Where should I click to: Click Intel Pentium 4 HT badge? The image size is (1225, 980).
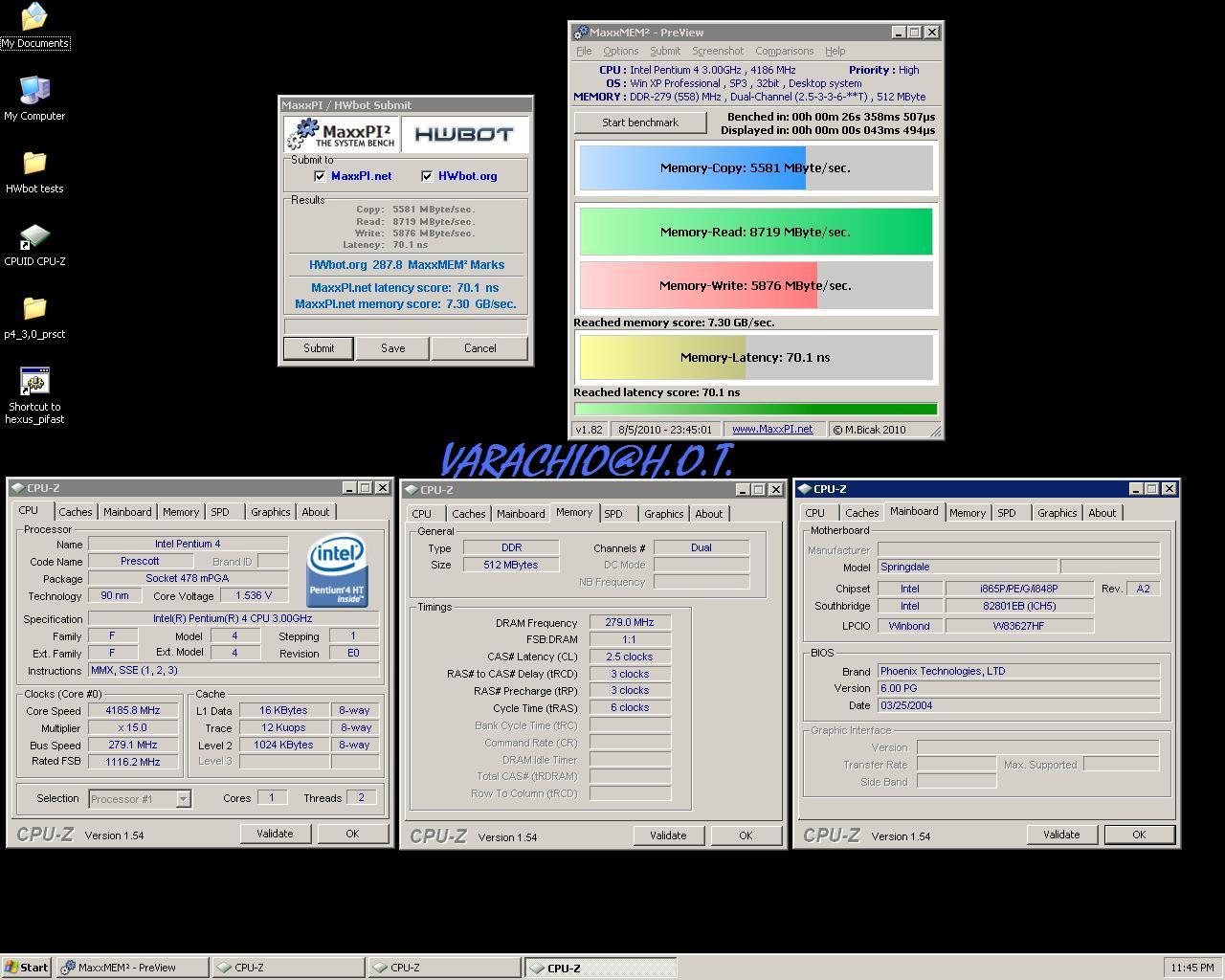(337, 572)
